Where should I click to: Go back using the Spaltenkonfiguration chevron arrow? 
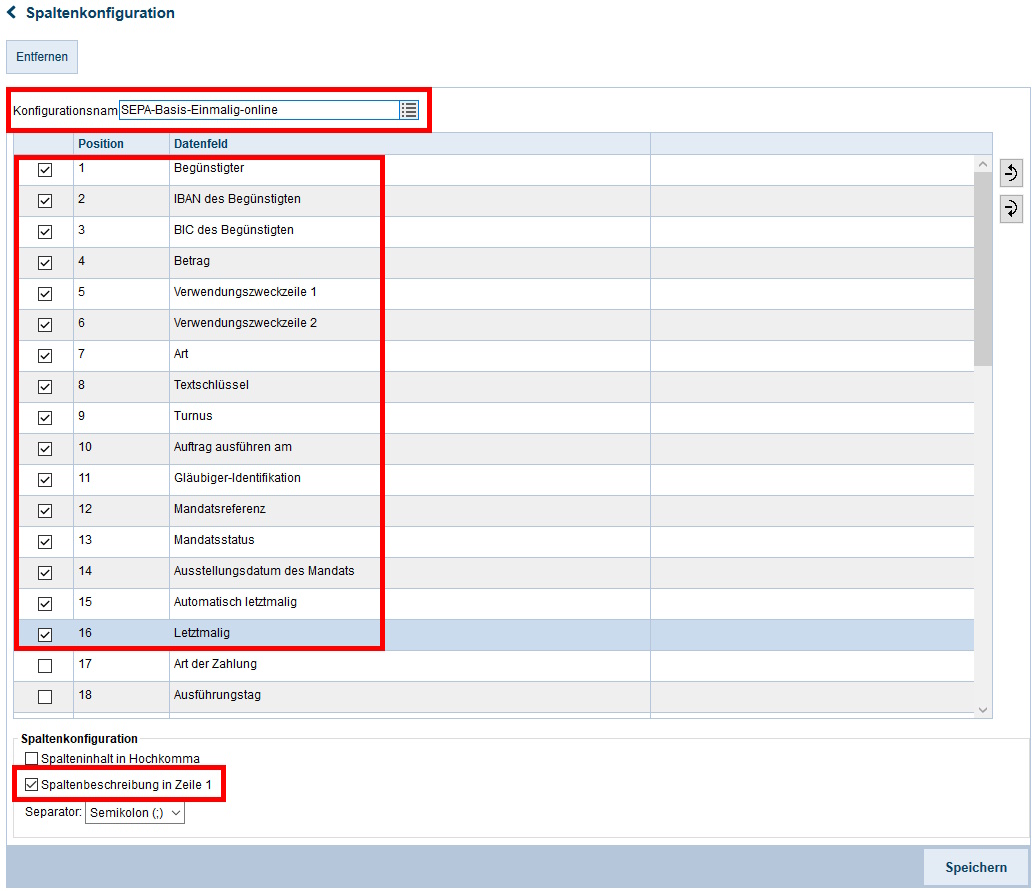[11, 13]
